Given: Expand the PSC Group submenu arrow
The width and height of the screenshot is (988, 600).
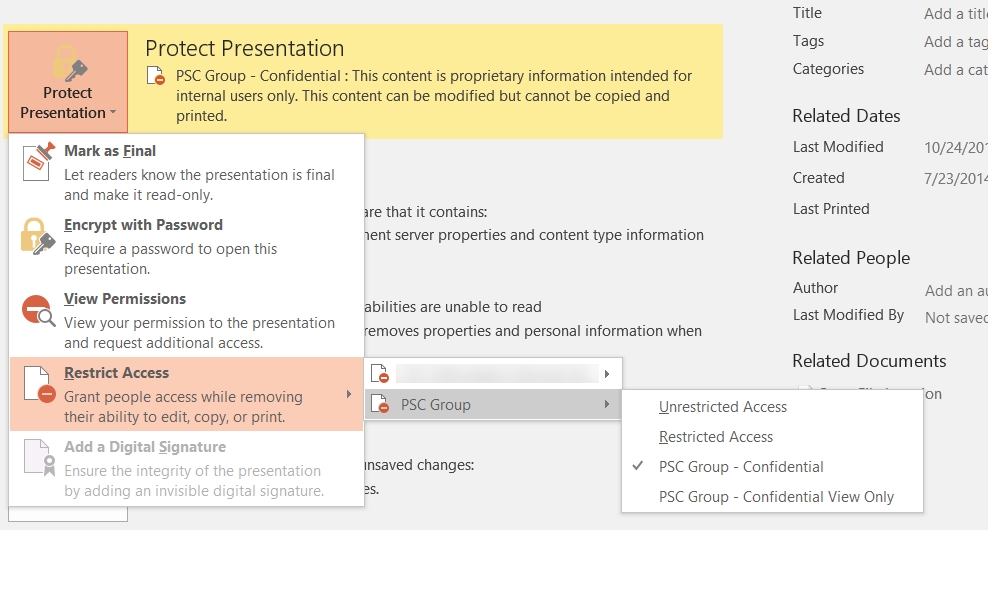Looking at the screenshot, I should [607, 404].
